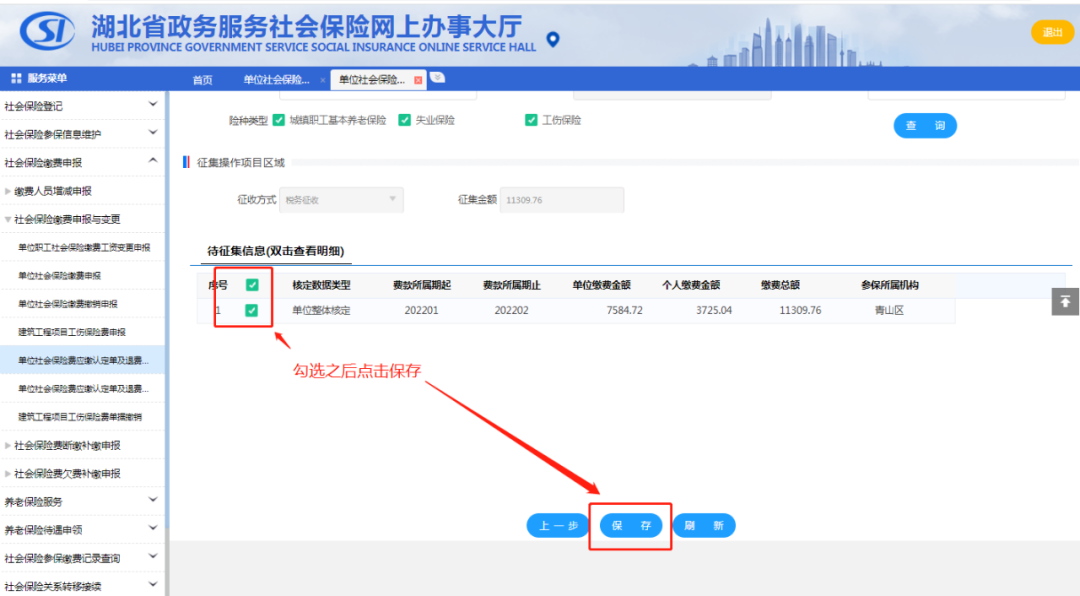Open 单位社会保险缴费申报 menu item

59,276
